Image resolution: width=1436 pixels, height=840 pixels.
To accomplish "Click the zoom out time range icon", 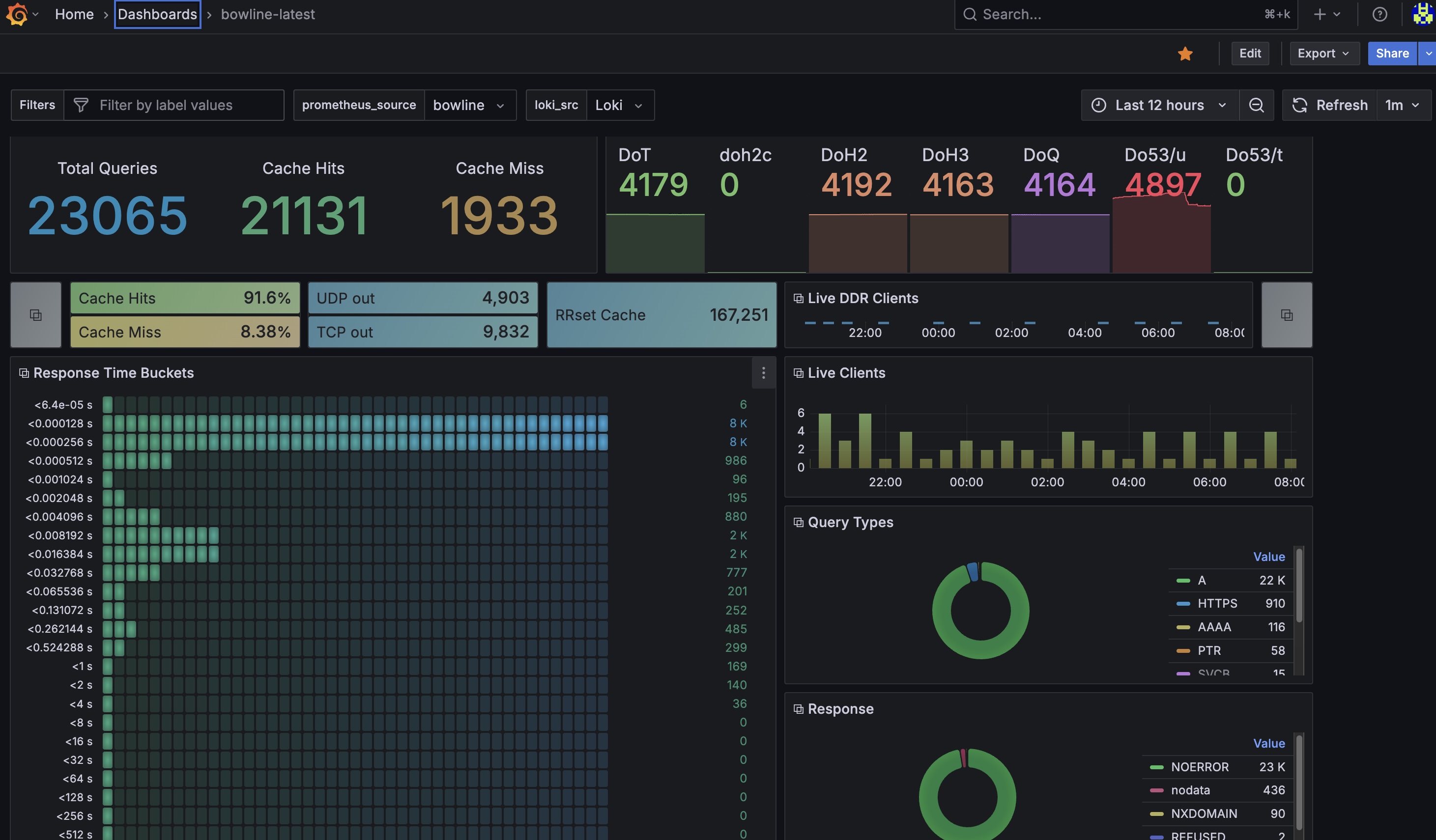I will click(x=1256, y=105).
